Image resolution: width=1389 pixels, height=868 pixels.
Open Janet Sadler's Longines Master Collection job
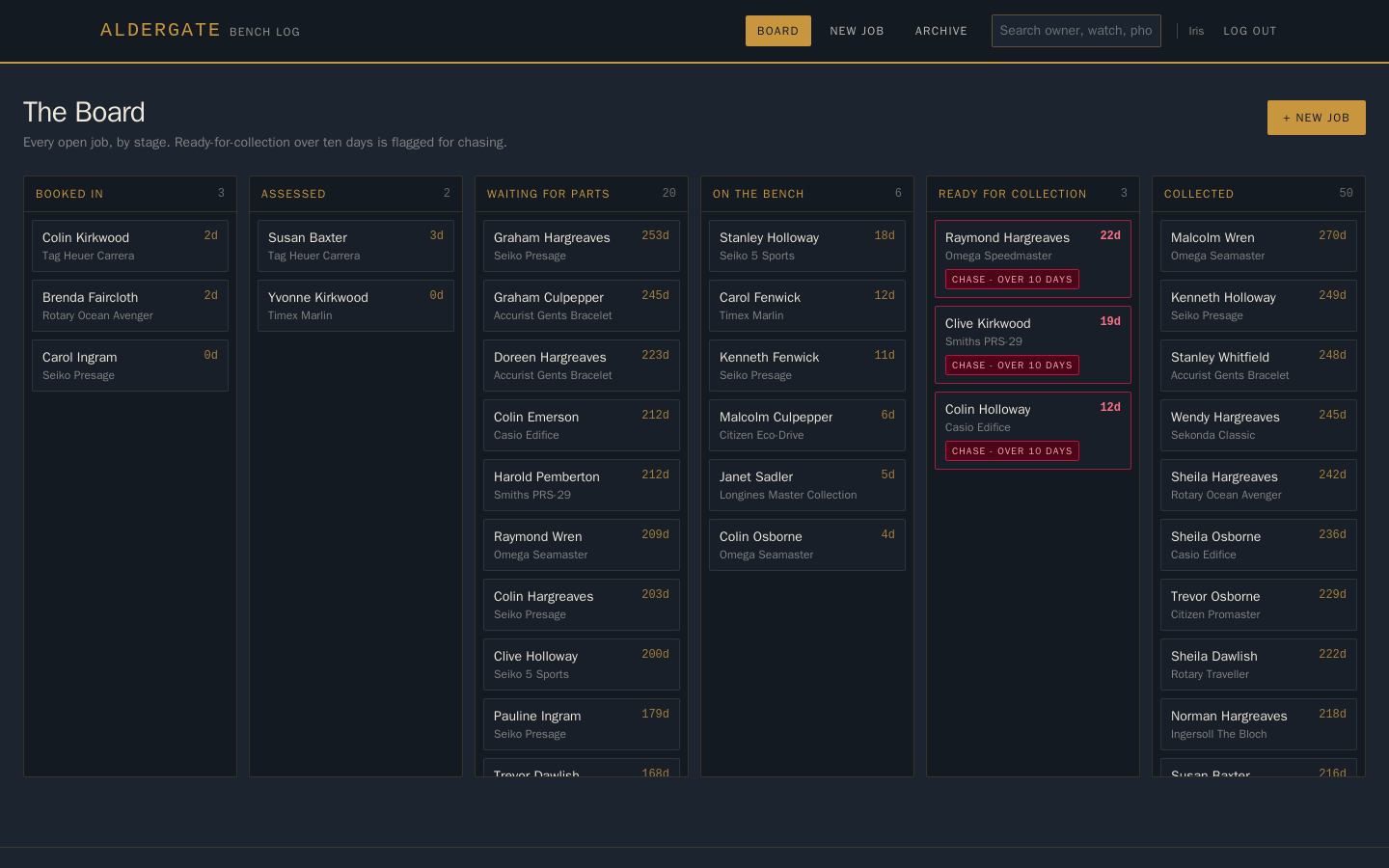click(807, 485)
